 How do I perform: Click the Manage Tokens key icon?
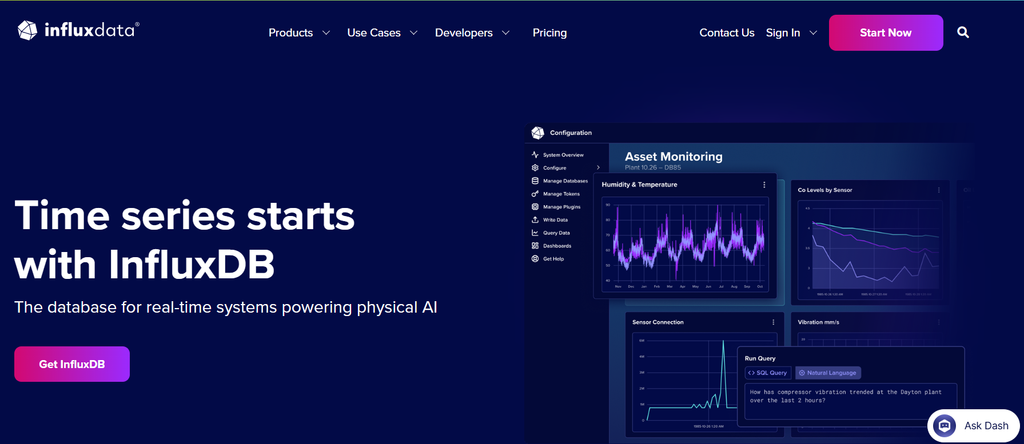[535, 194]
